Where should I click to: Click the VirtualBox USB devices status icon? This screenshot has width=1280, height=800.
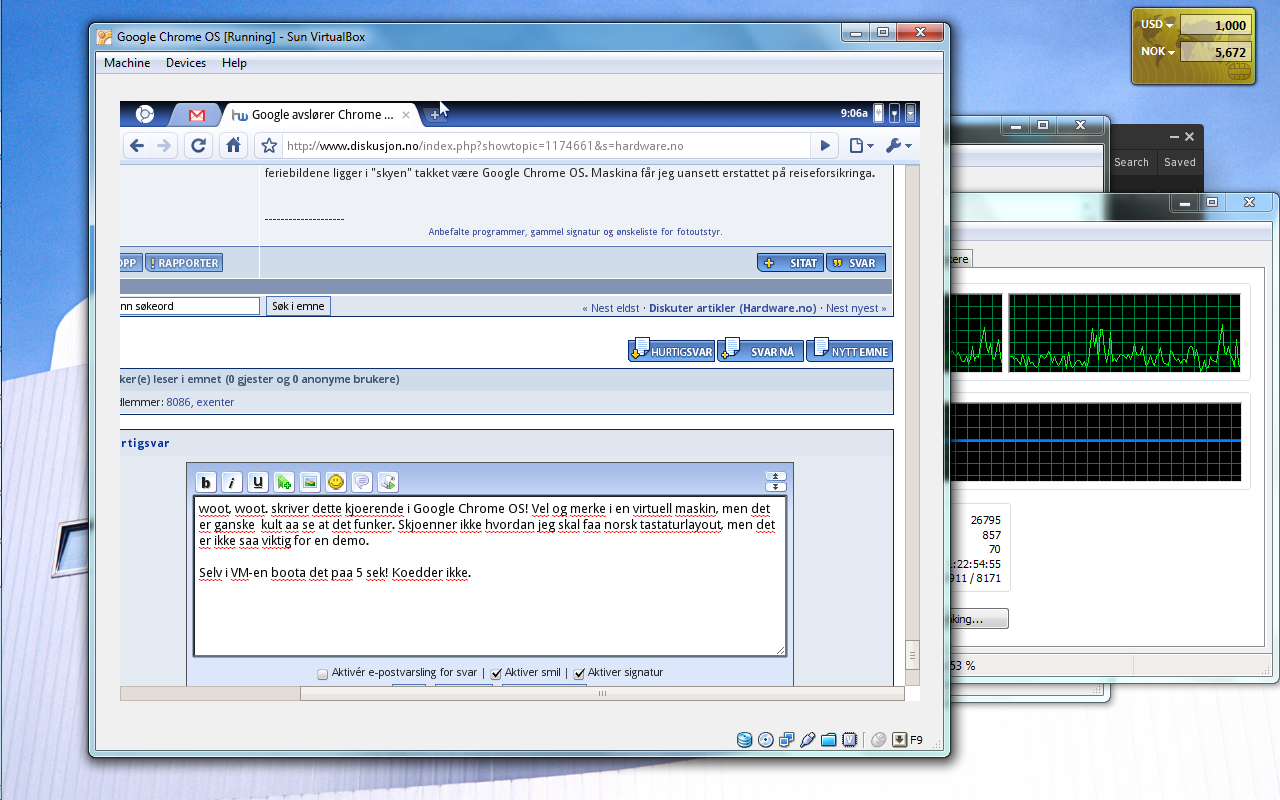pos(808,740)
